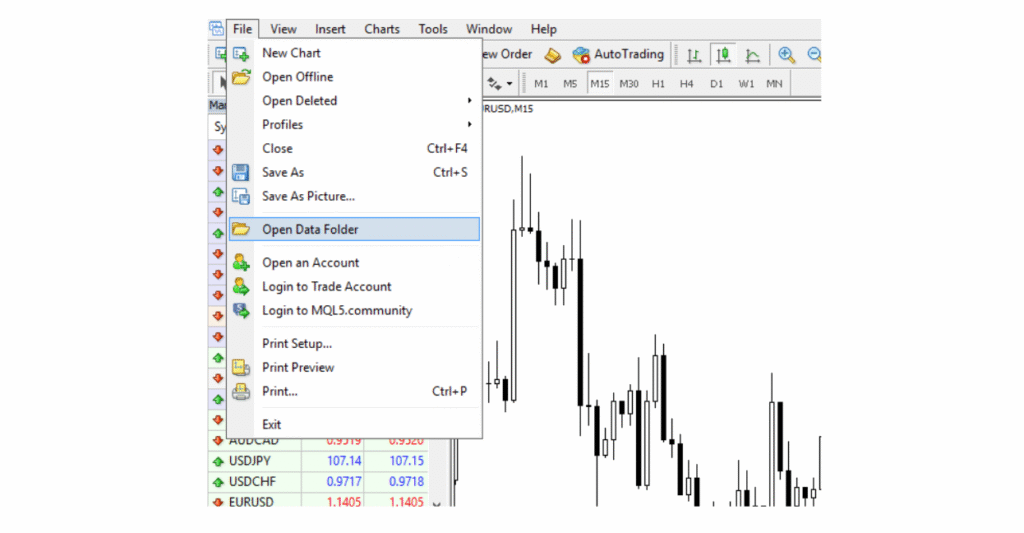The image size is (1024, 533).
Task: Select the M15 timeframe
Action: click(600, 84)
